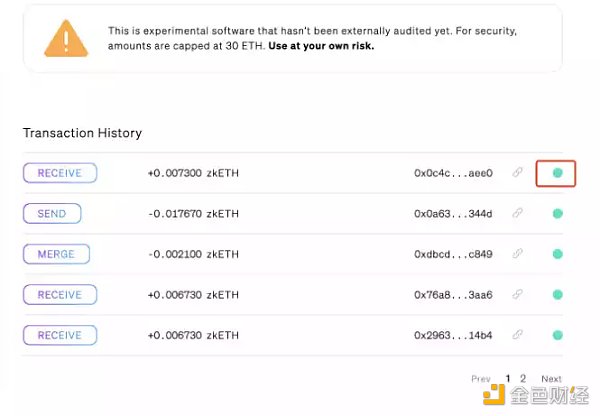
Task: Click link icon for 0x0c4c...aee0 transaction
Action: point(517,173)
